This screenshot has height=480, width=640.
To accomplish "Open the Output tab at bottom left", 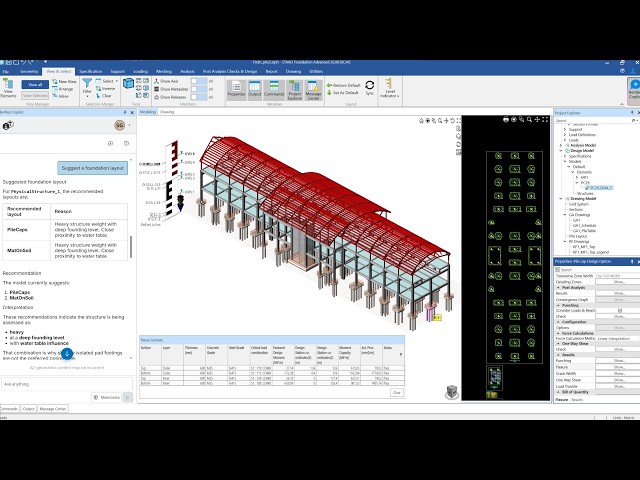I will pos(28,409).
